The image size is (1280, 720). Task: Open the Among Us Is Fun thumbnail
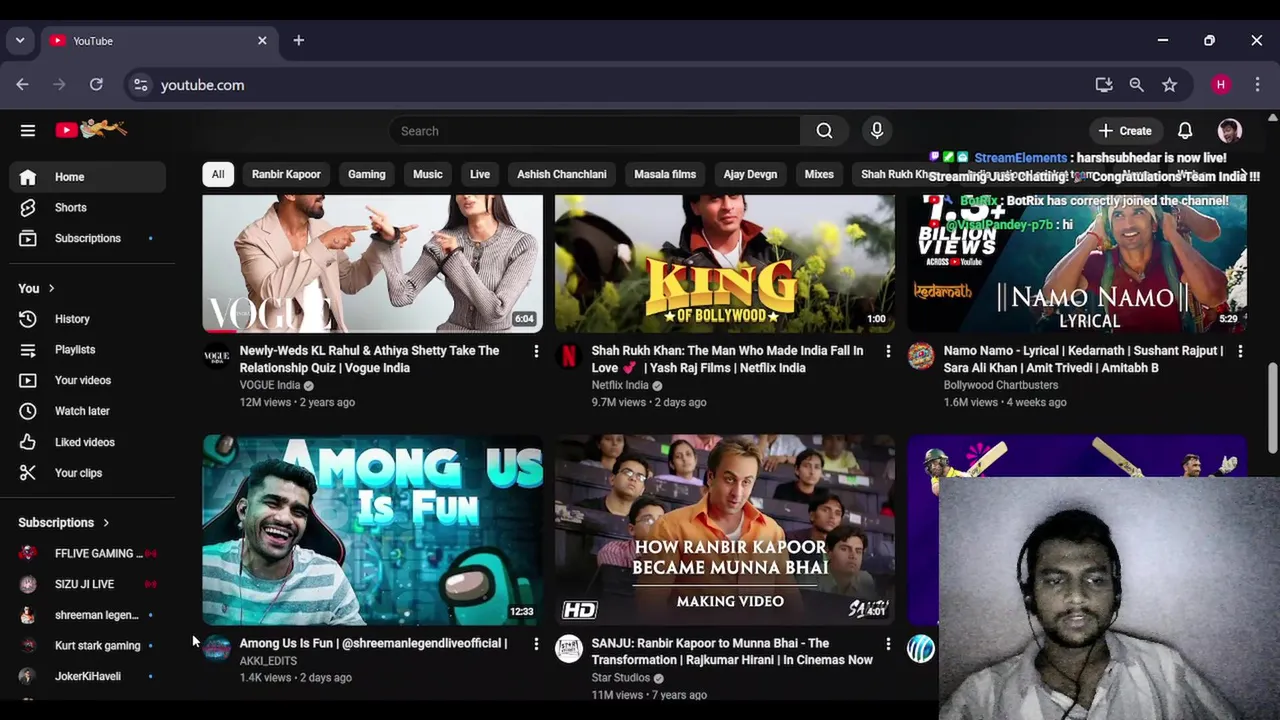tap(373, 530)
